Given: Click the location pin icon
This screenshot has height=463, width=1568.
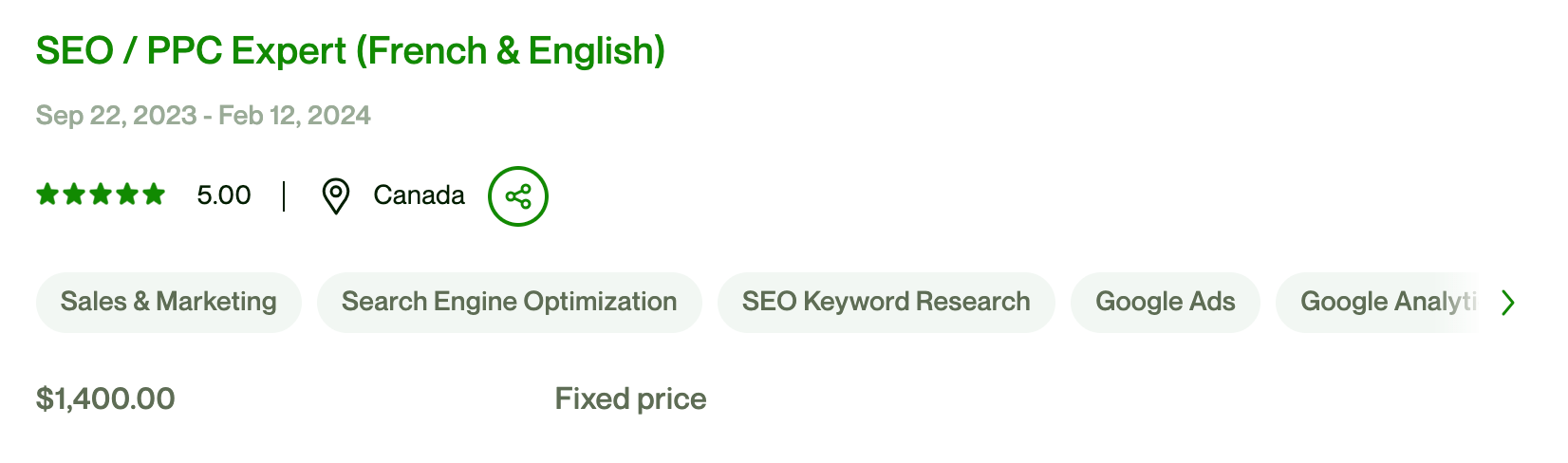Looking at the screenshot, I should 336,196.
